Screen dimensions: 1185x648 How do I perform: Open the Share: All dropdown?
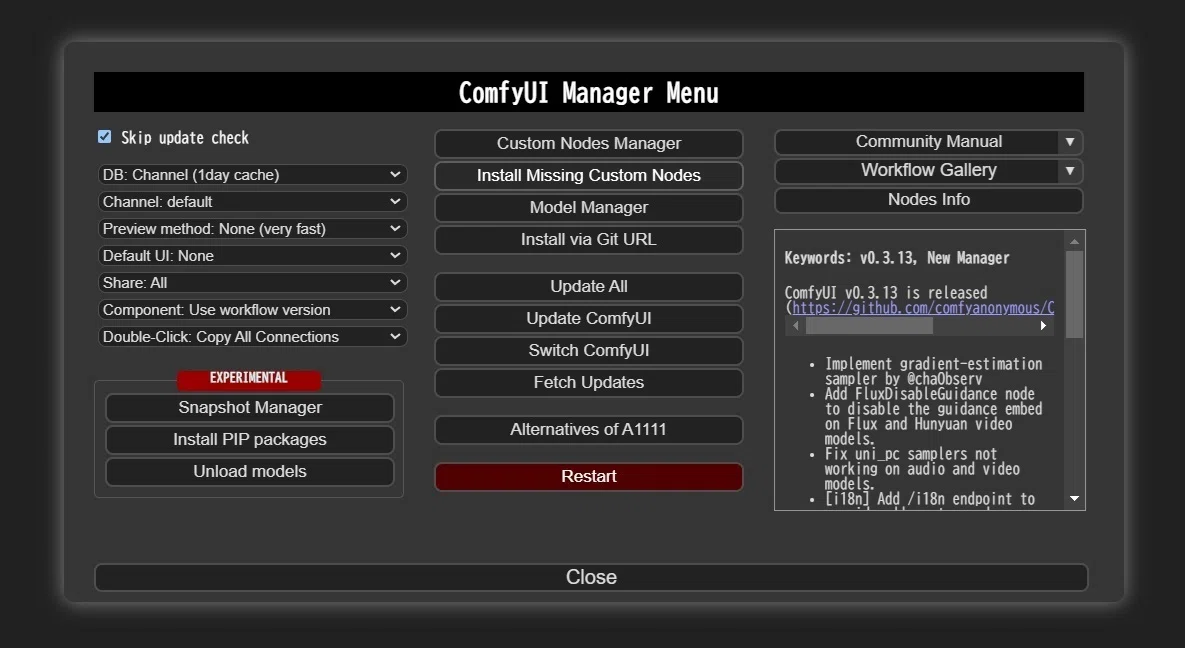(252, 283)
